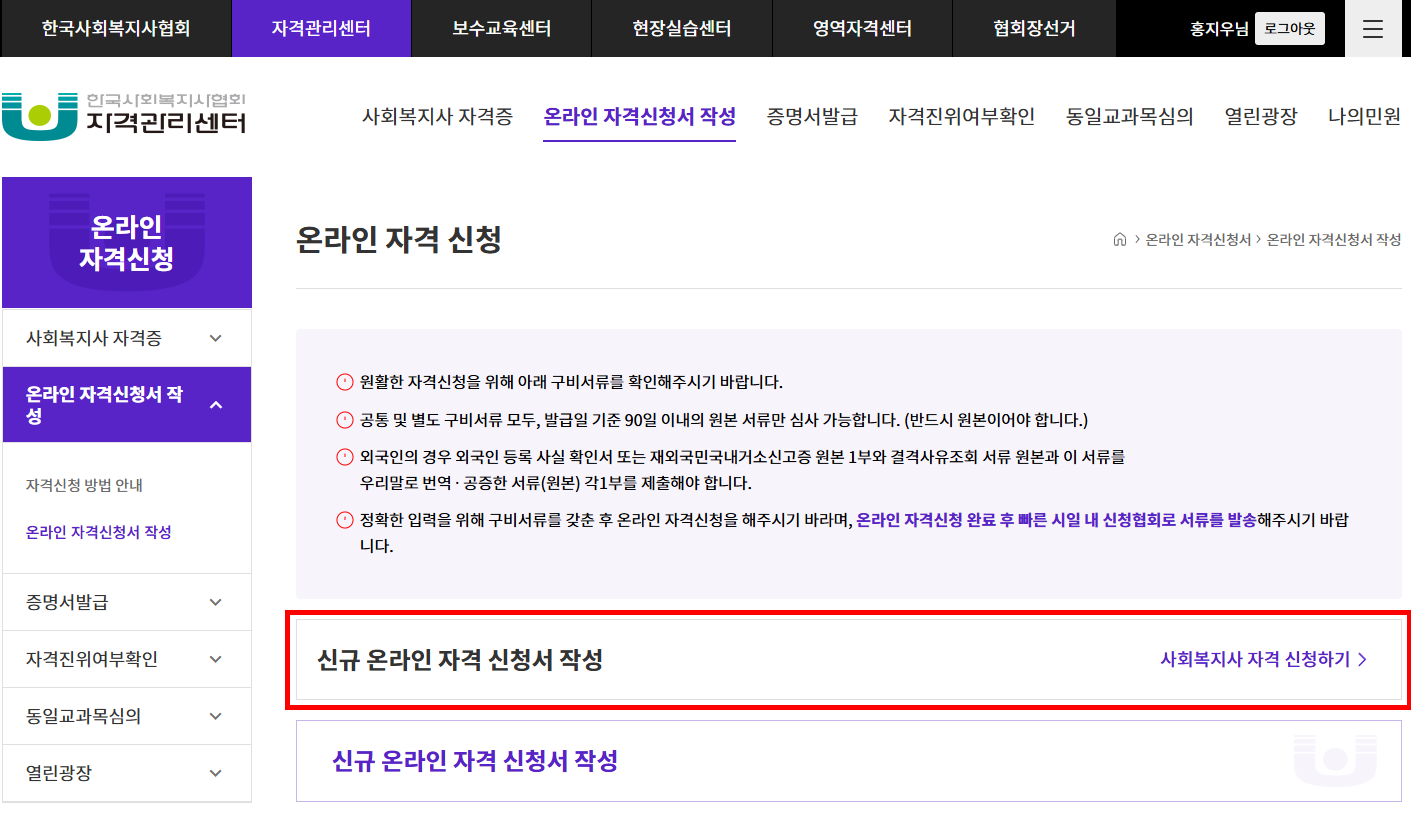
Task: Click 온라인 자격신청서 breadcrumb link
Action: [x=1198, y=240]
